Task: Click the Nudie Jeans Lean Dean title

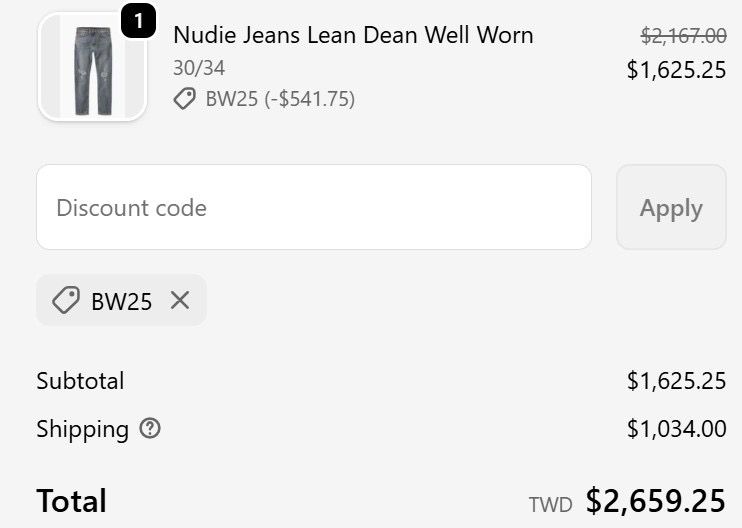Action: pos(353,35)
